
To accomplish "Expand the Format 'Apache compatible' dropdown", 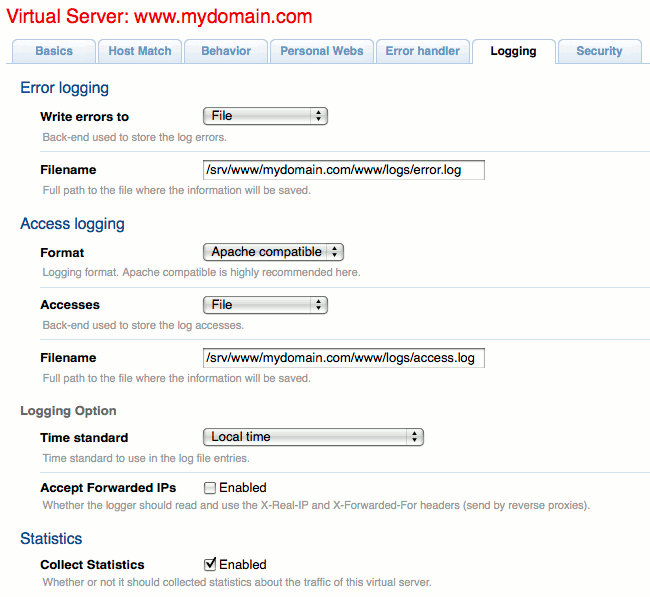I will click(x=273, y=252).
